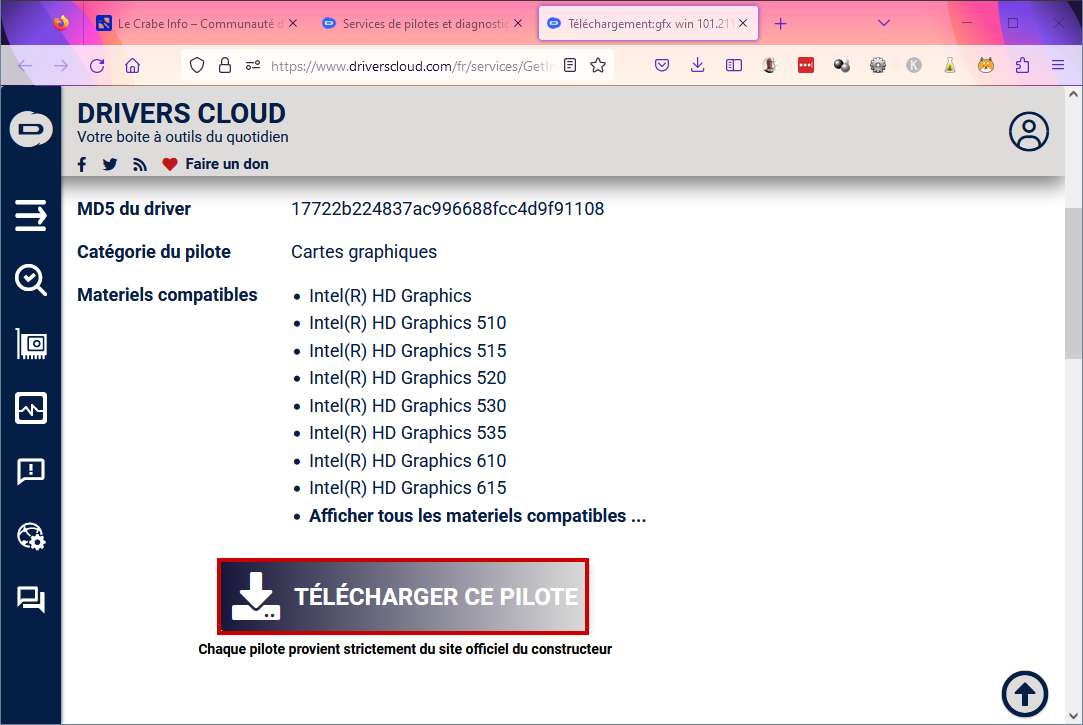Click the URL address field

click(412, 66)
